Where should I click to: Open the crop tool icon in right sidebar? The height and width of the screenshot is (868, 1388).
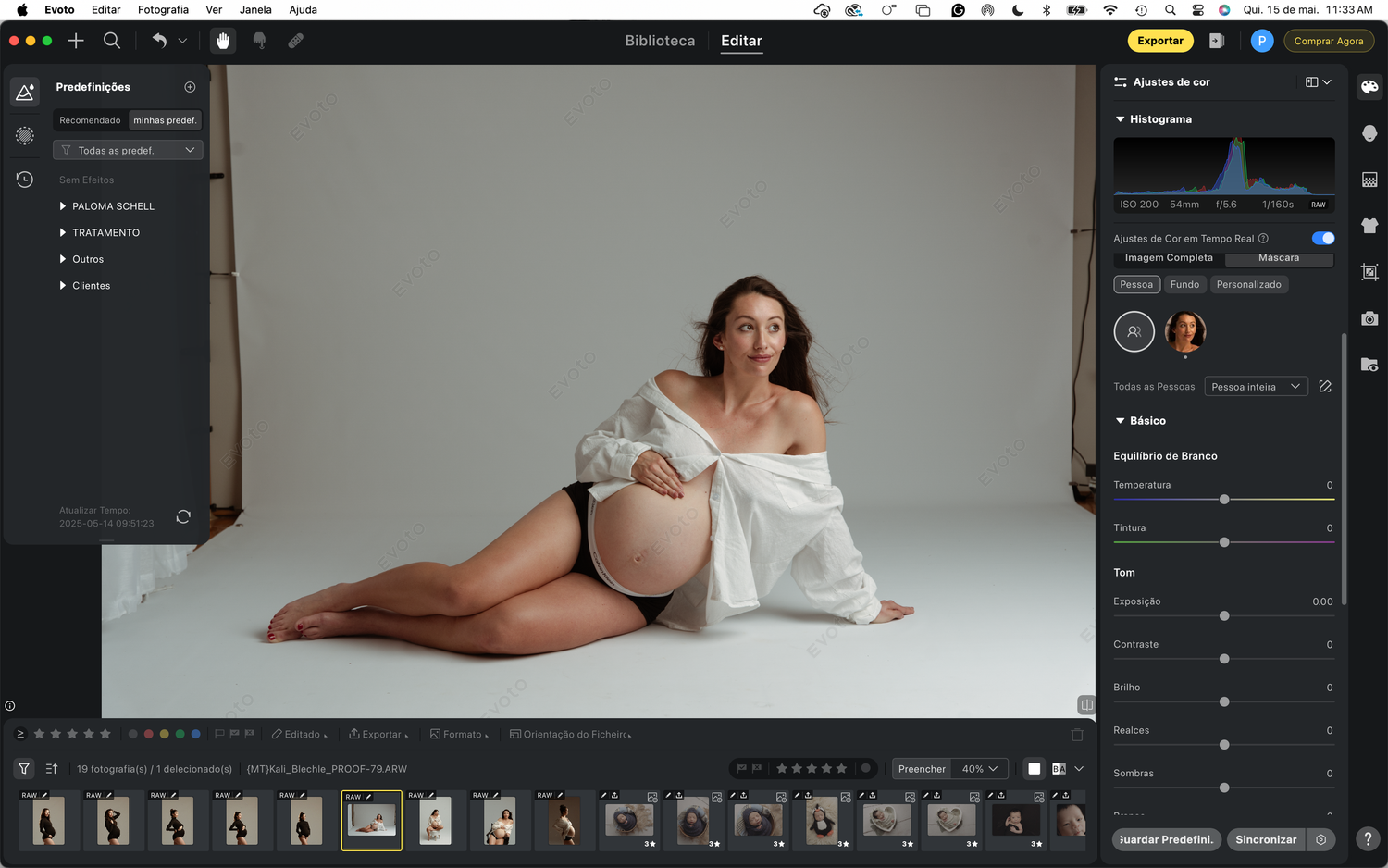(1369, 272)
